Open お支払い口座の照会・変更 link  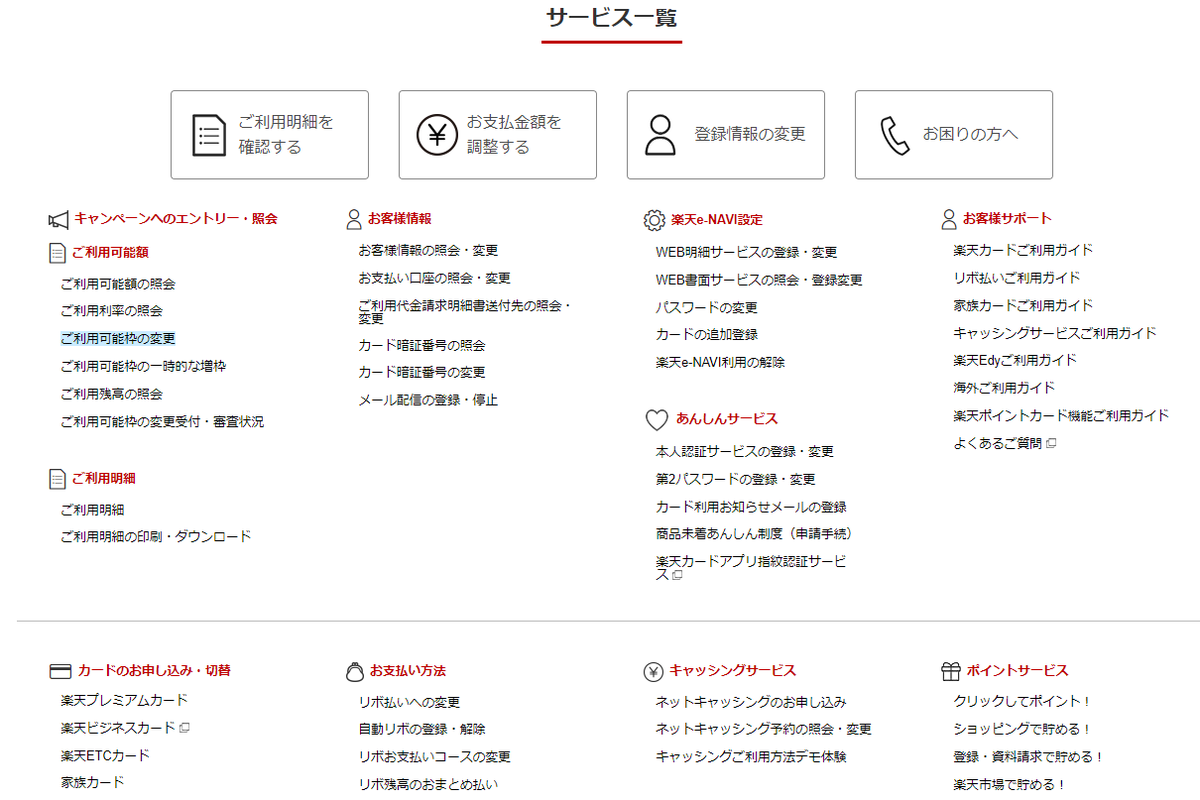434,278
